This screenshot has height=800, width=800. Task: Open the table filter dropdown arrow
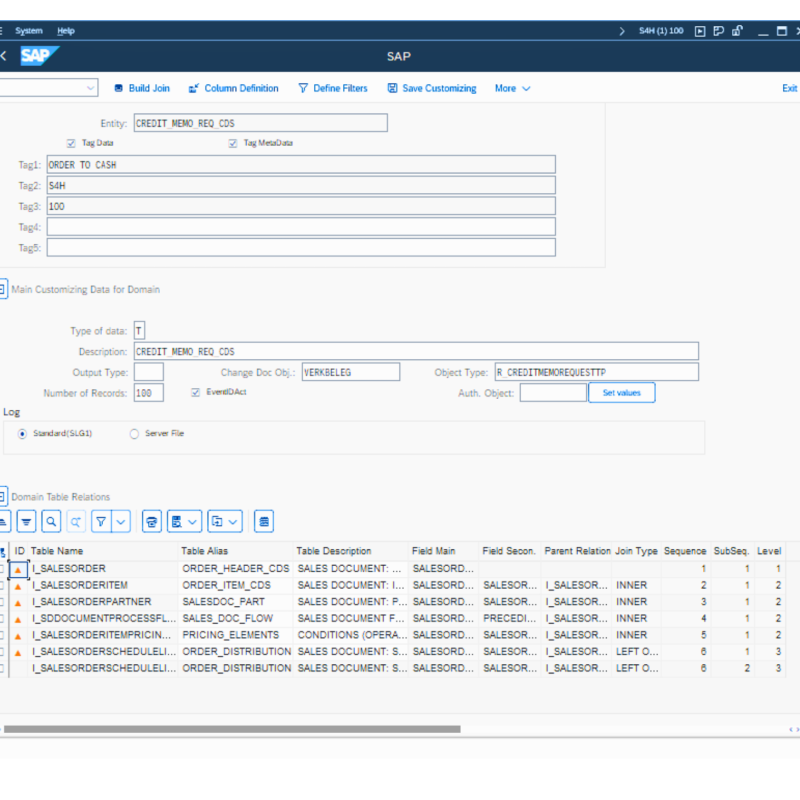(x=121, y=521)
